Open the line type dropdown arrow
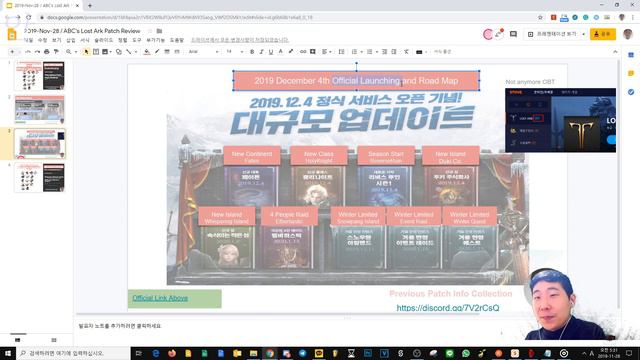 (136, 52)
